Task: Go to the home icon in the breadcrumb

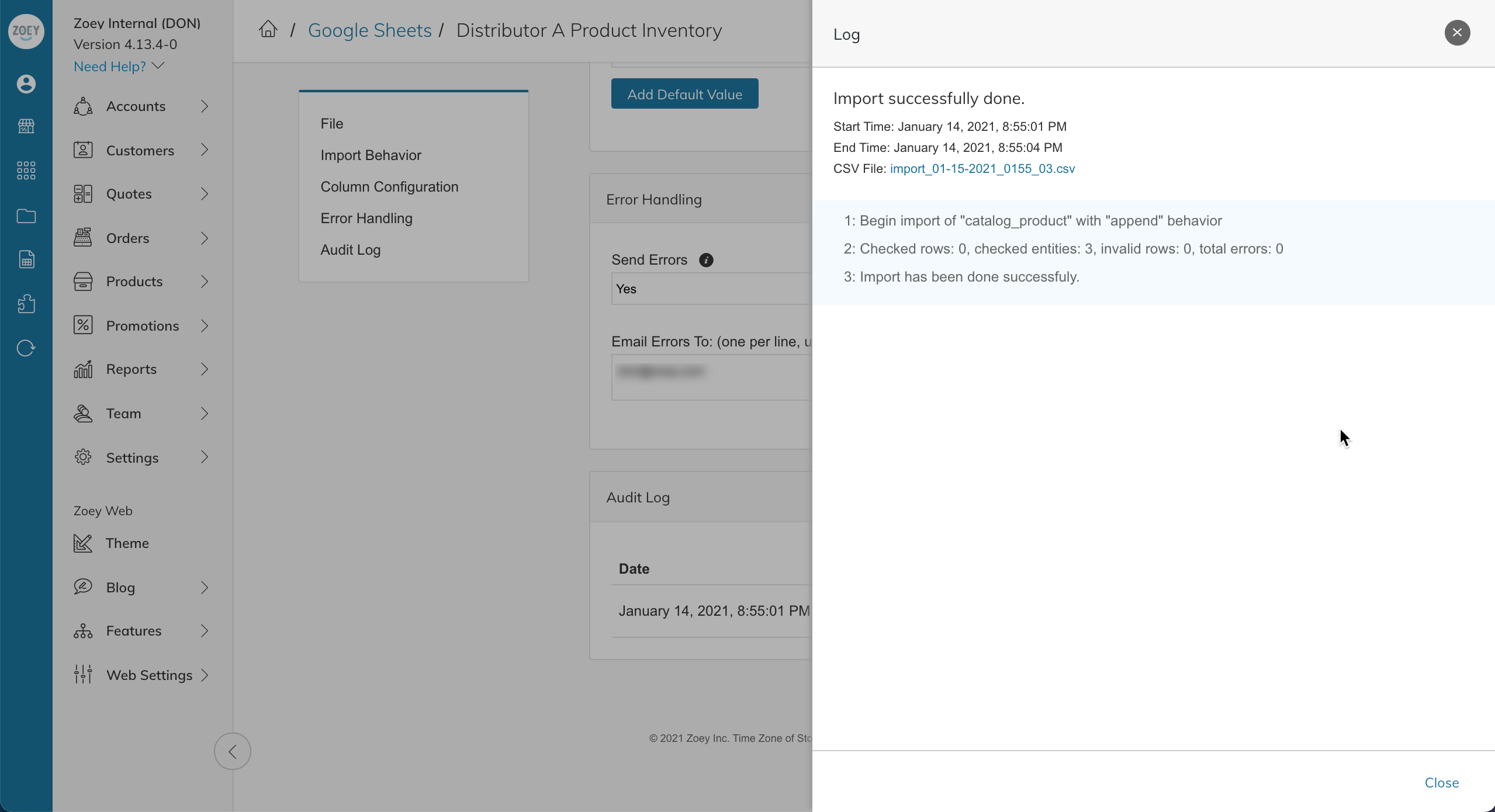Action: tap(268, 29)
